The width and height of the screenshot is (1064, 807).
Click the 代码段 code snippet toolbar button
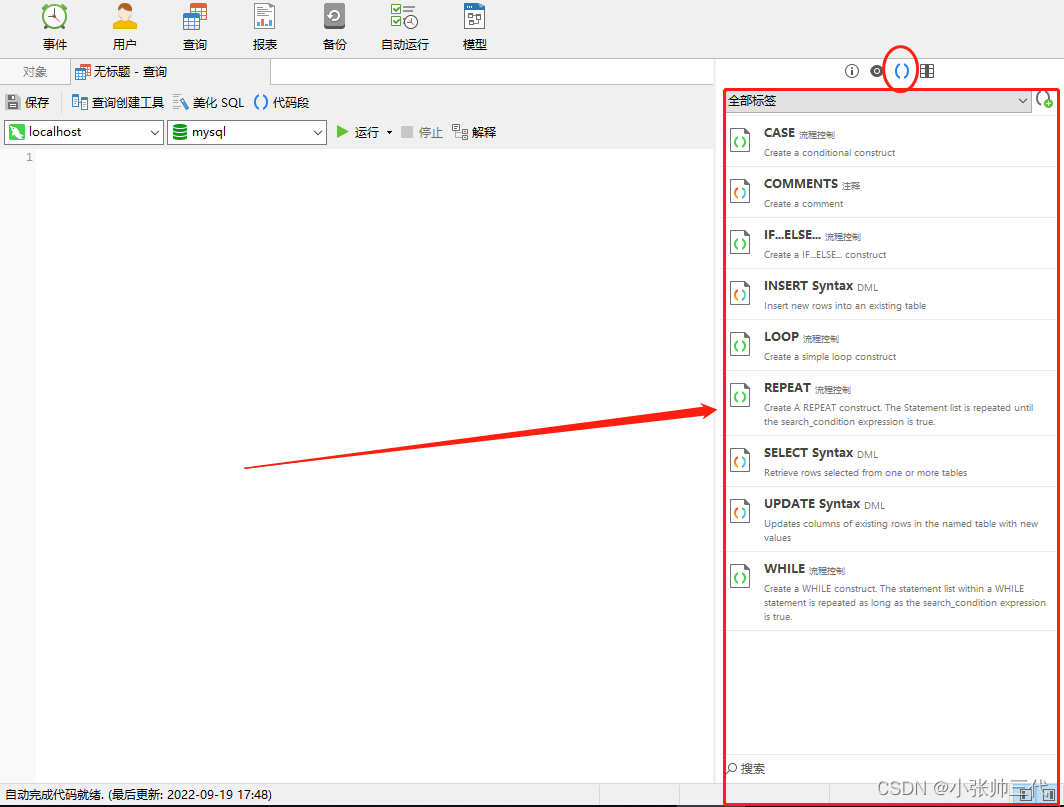point(282,102)
